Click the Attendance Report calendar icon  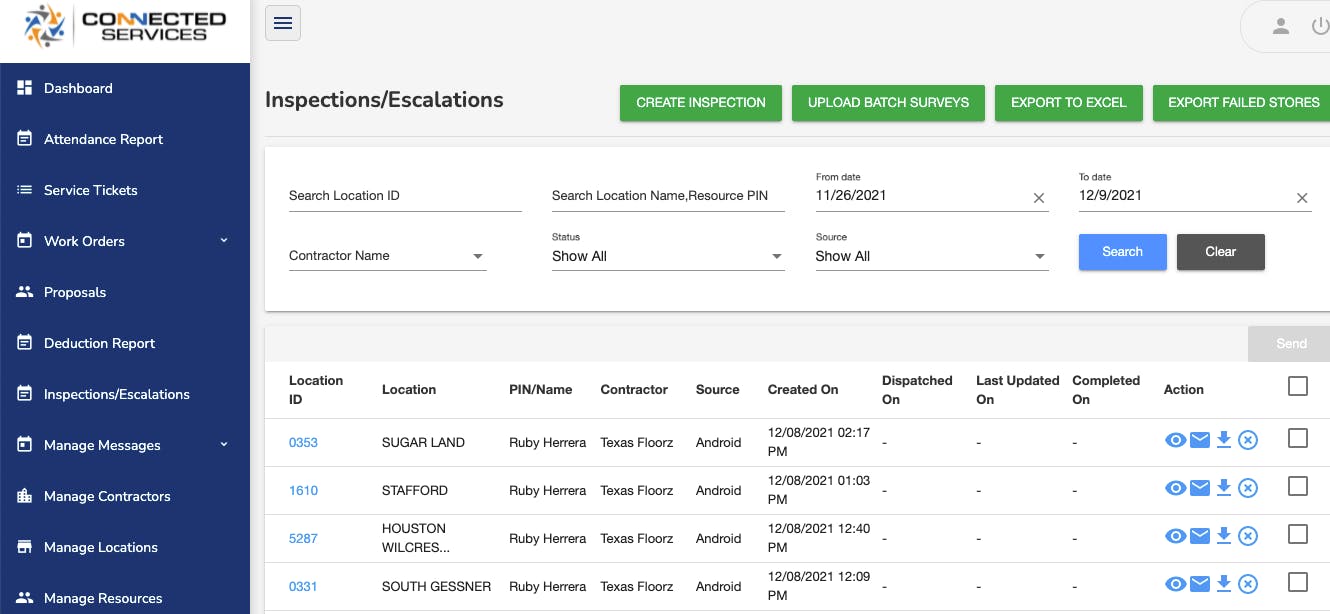pos(25,139)
